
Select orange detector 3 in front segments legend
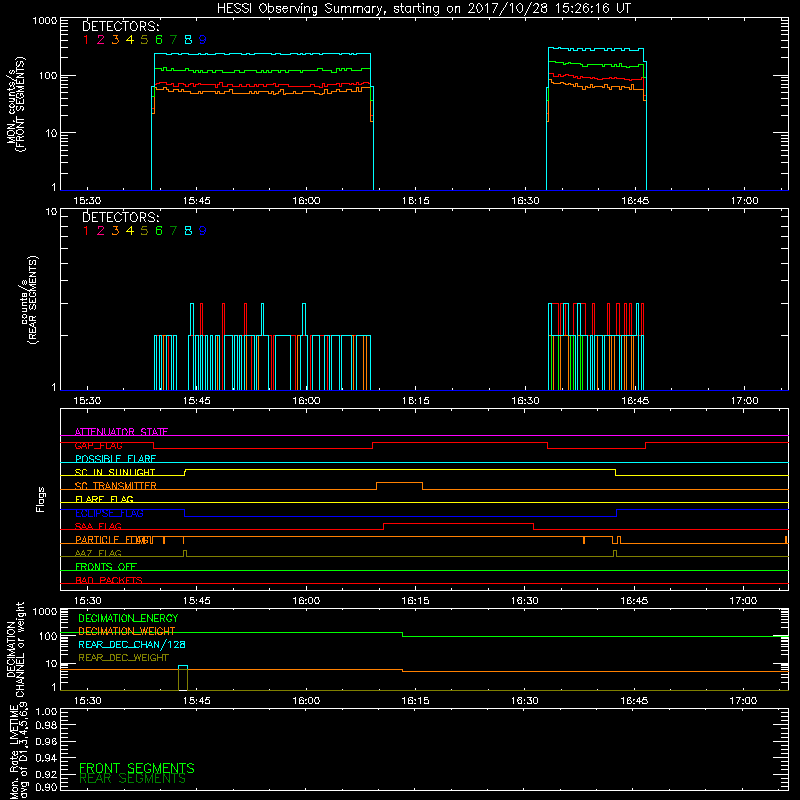(115, 40)
